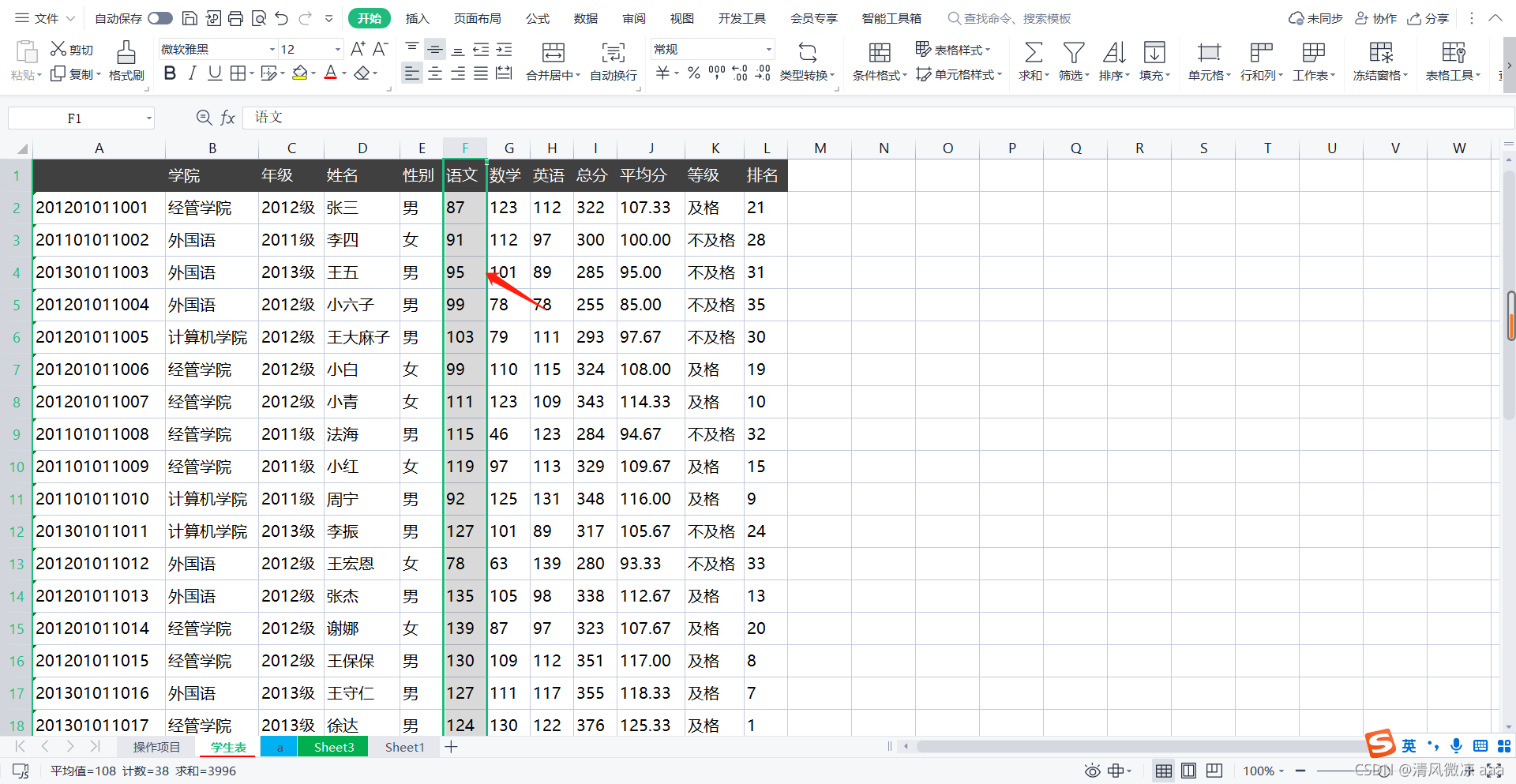Switch to the 操作项目 sheet tab
The width and height of the screenshot is (1516, 784).
pos(156,747)
